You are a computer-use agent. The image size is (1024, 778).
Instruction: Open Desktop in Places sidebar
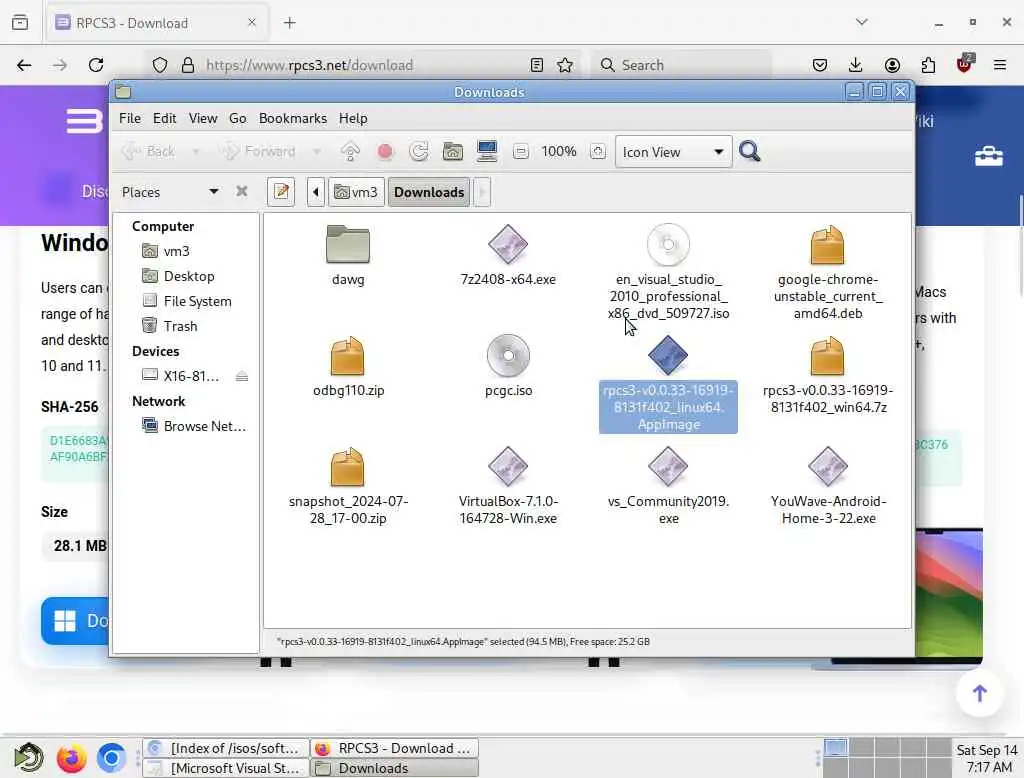189,276
